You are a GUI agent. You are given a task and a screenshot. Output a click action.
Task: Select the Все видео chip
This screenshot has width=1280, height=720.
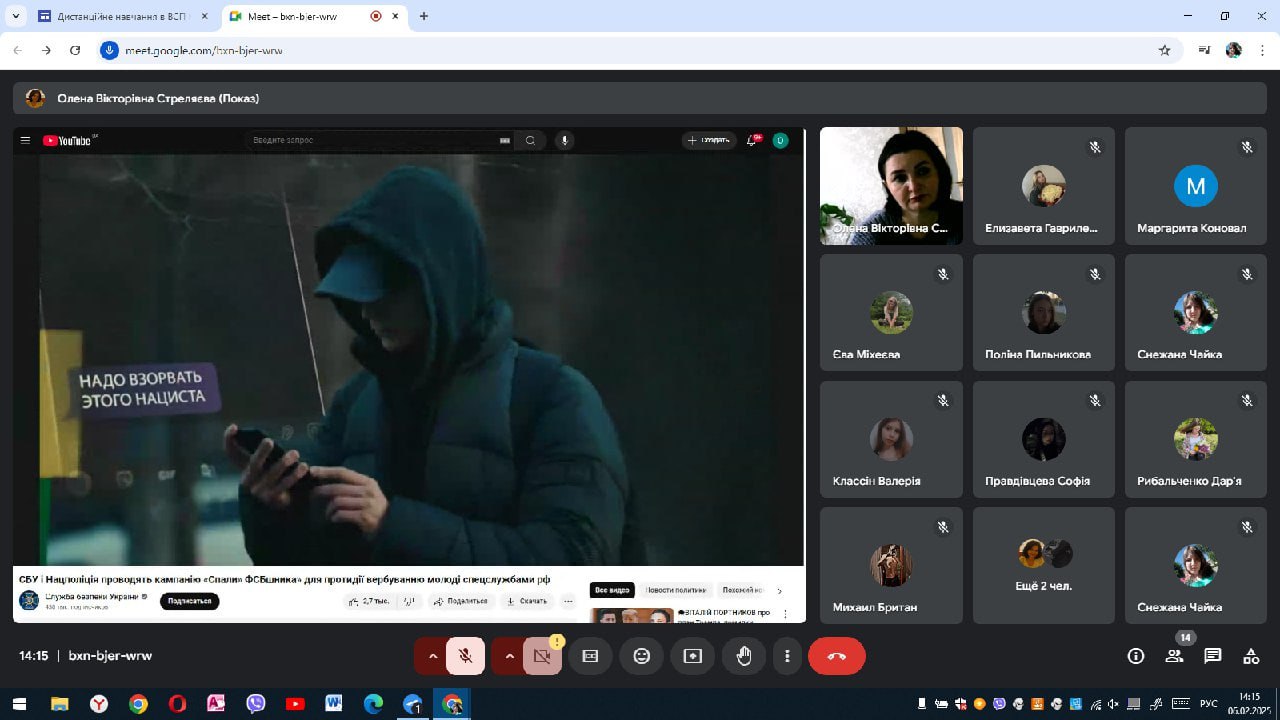click(x=612, y=590)
